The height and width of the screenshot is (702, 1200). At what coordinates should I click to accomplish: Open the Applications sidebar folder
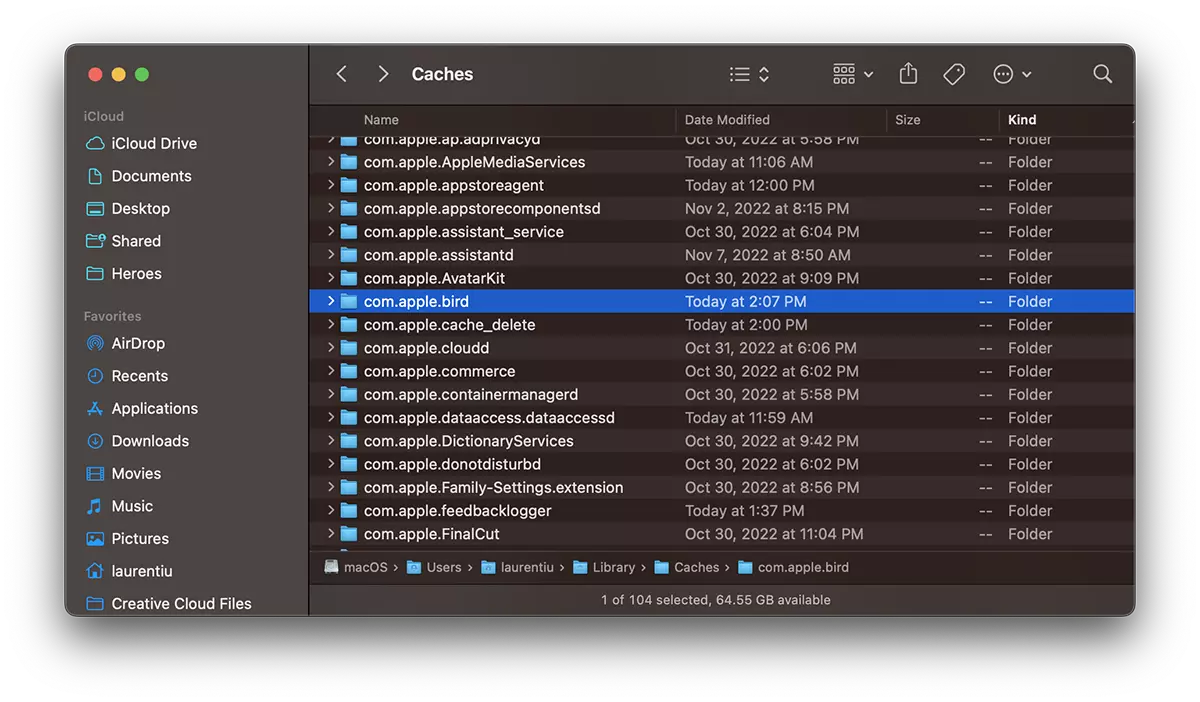pos(154,408)
